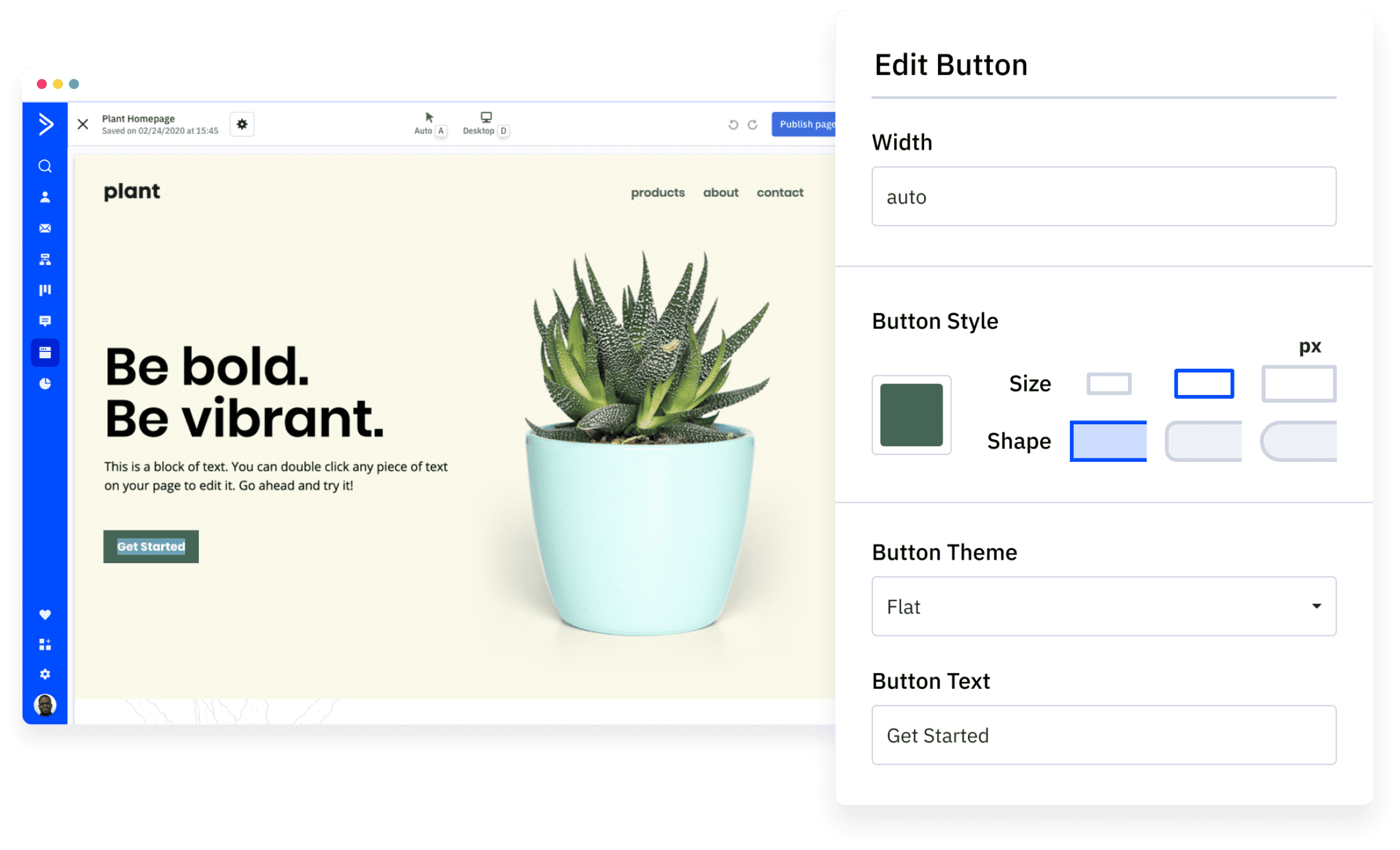Viewport: 1400px width, 850px height.
Task: Choose the medium button size
Action: (x=1204, y=384)
